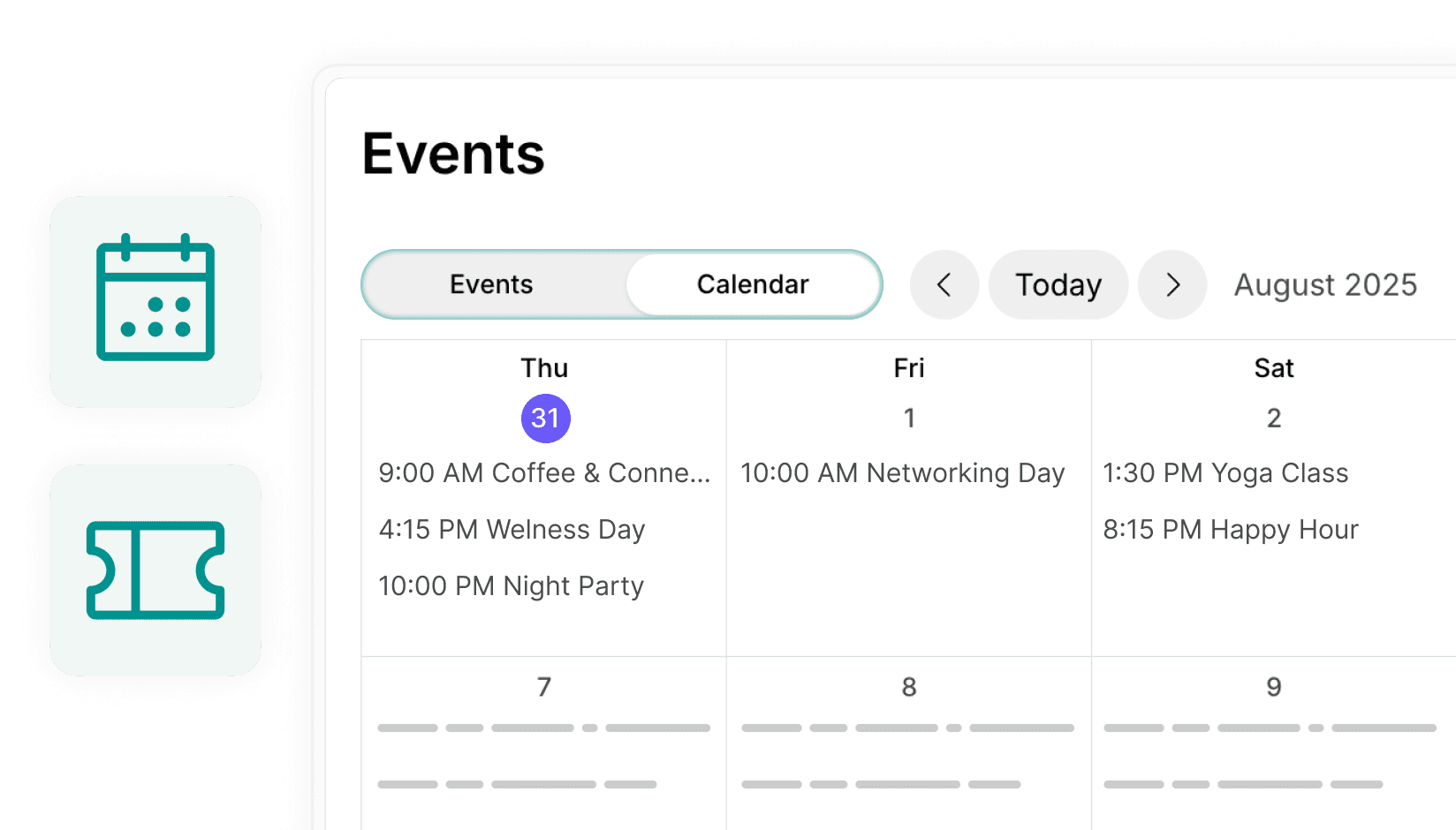This screenshot has width=1456, height=830.
Task: Click the left arrow to view previous week
Action: pyautogui.click(x=944, y=284)
